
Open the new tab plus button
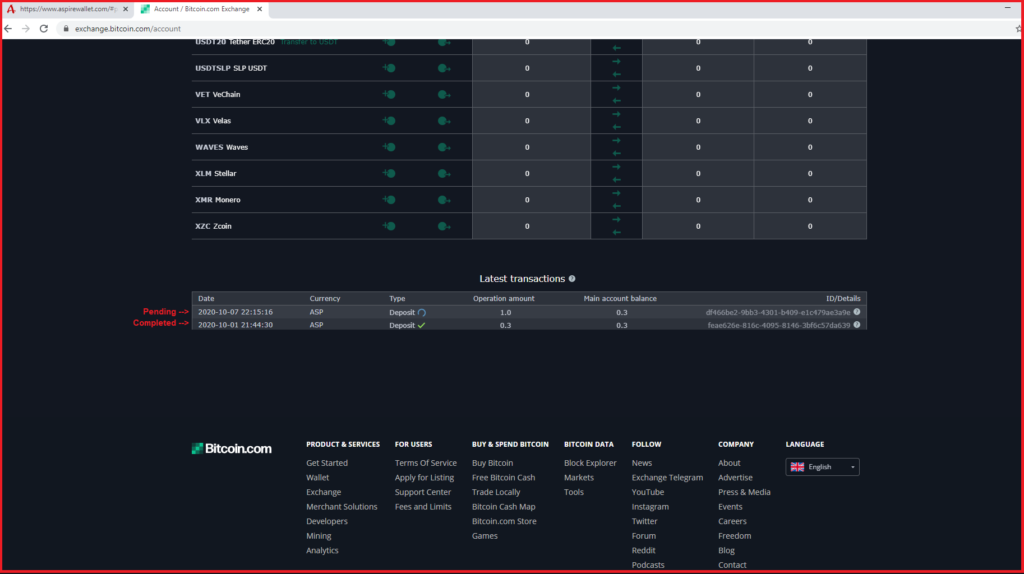point(282,9)
